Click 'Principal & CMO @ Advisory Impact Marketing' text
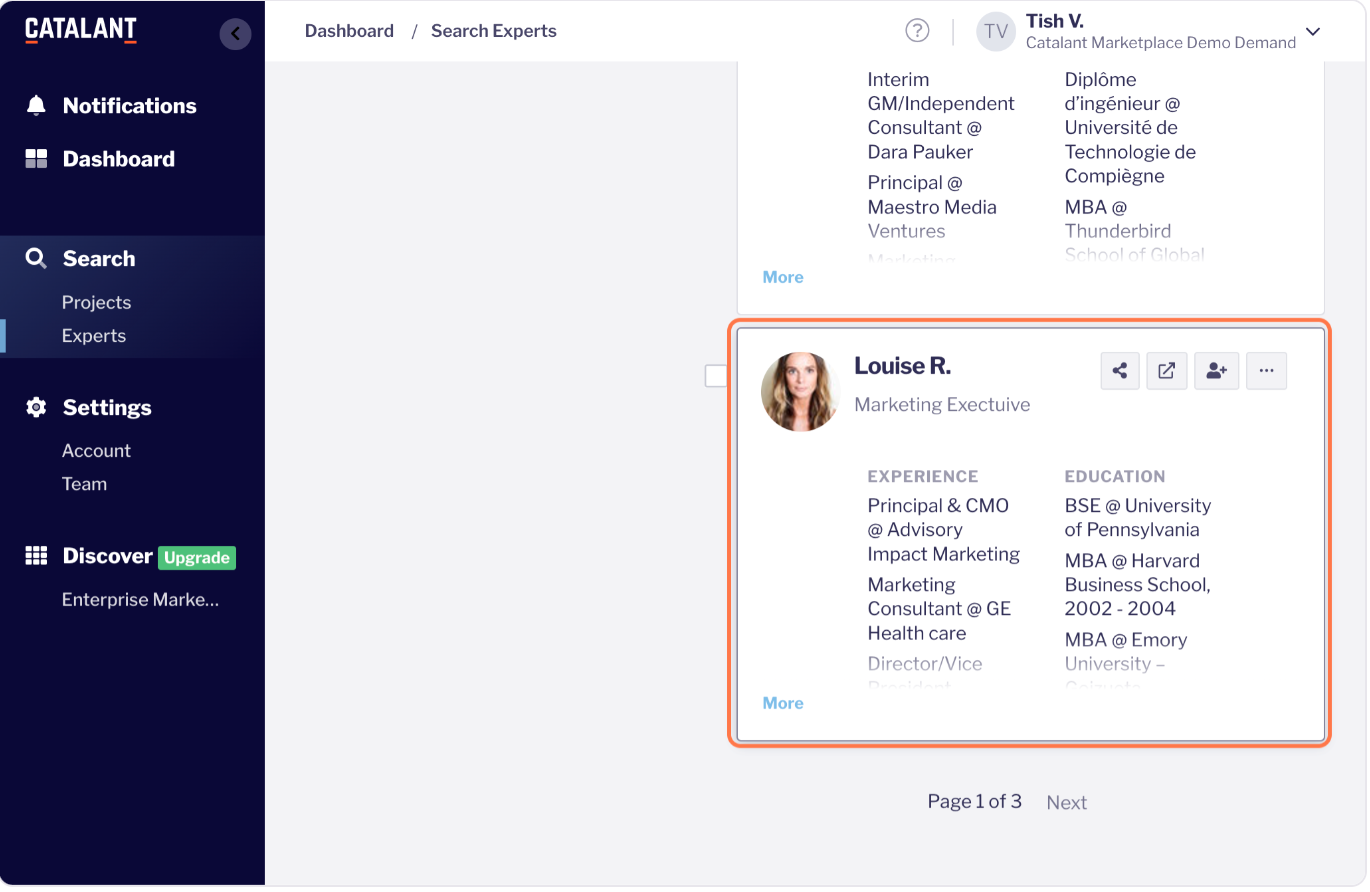 click(x=944, y=530)
